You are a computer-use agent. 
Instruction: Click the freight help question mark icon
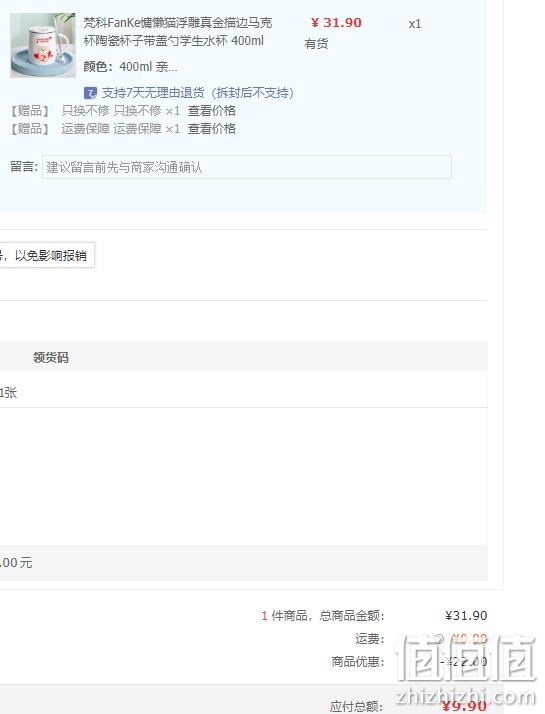point(438,639)
